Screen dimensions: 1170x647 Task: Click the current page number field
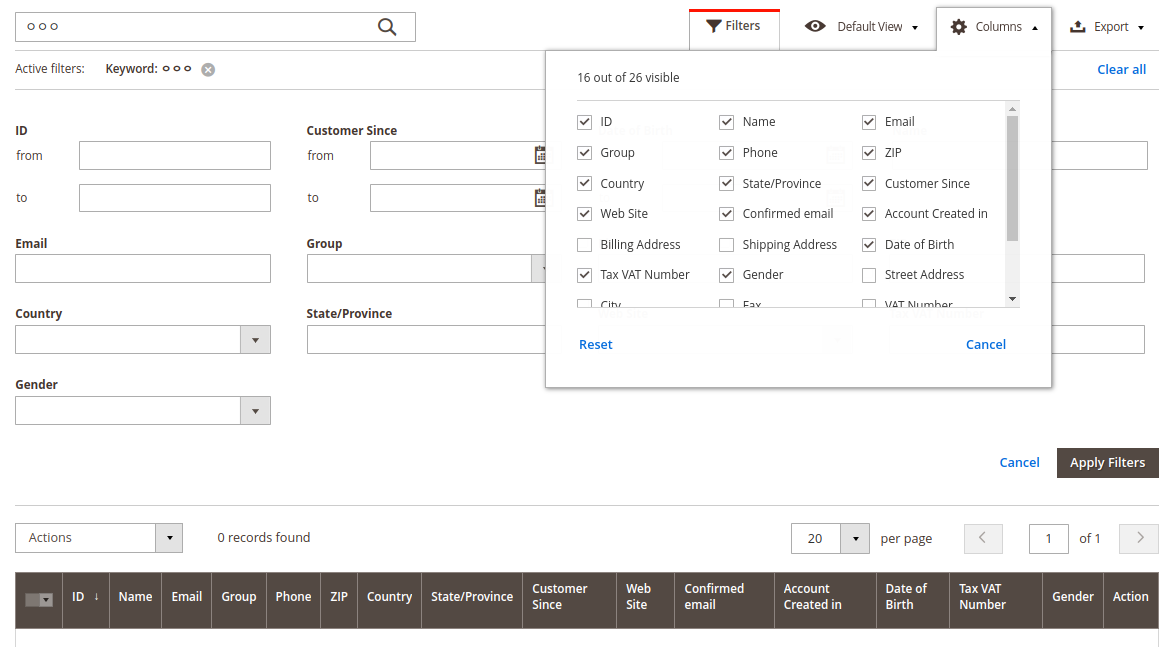tap(1048, 539)
